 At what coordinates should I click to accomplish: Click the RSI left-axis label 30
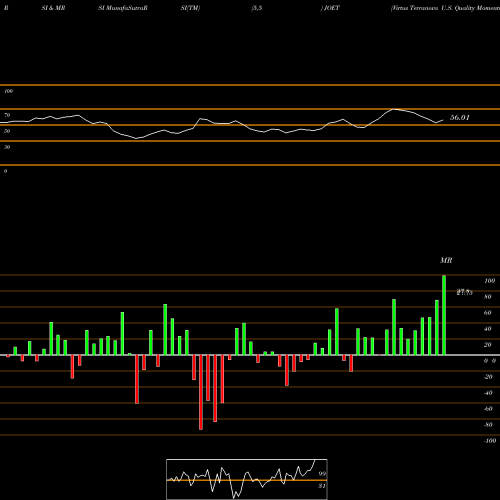point(7,147)
